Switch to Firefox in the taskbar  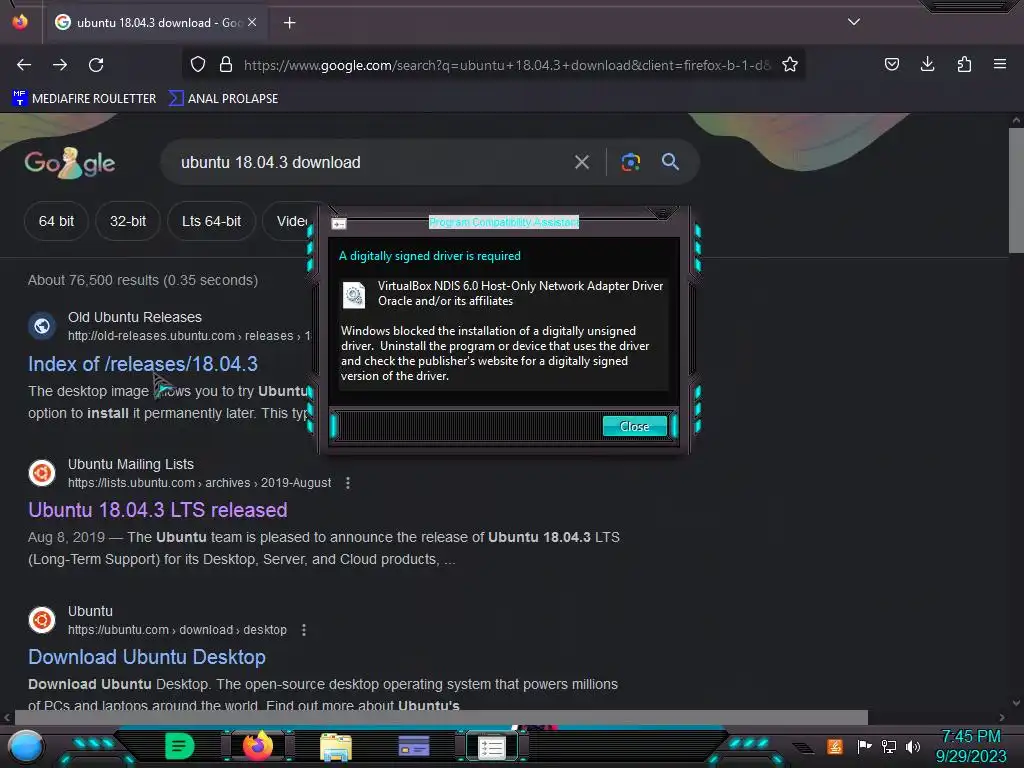coord(257,746)
